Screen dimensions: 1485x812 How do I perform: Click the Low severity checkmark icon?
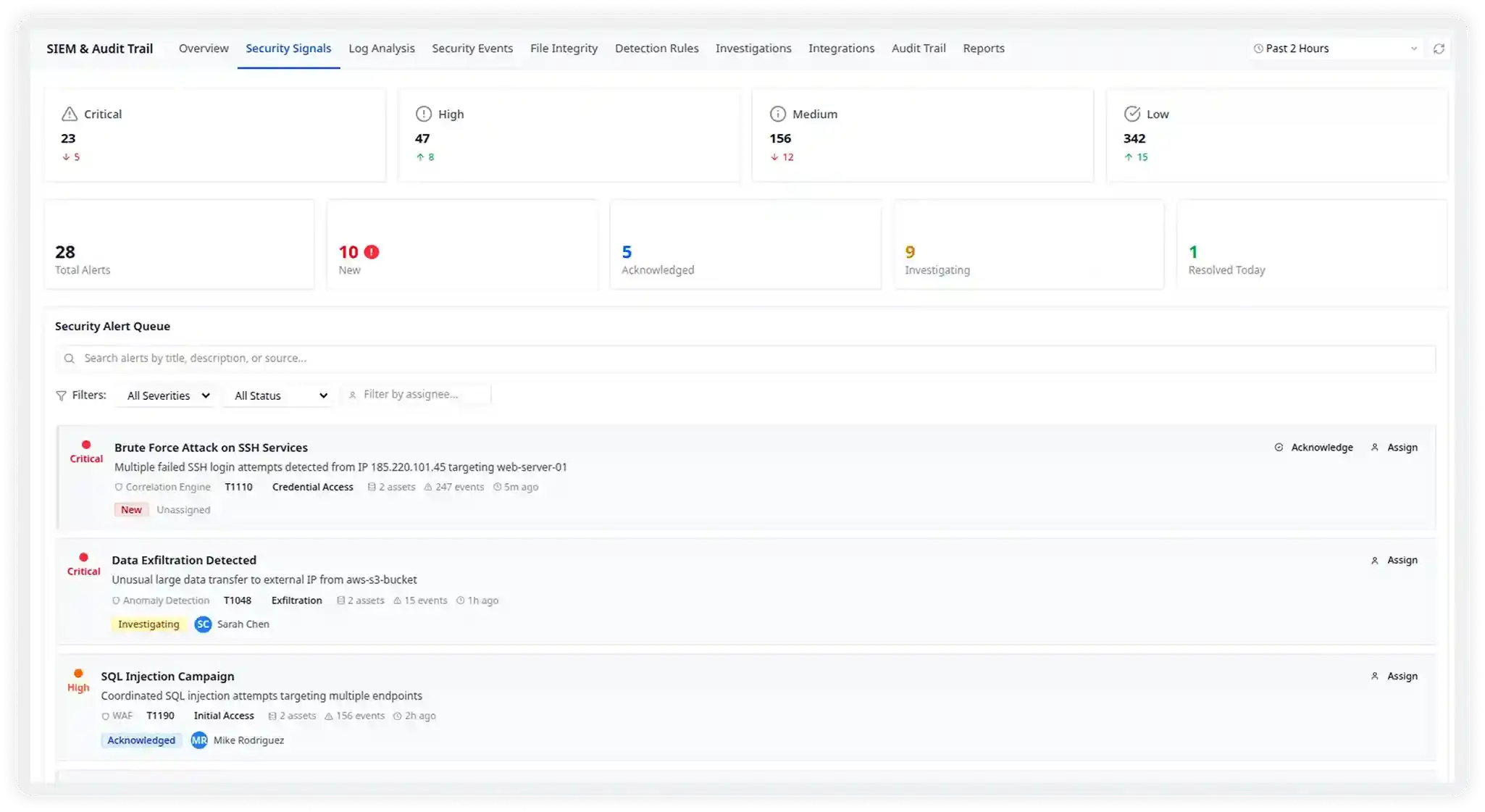point(1132,114)
